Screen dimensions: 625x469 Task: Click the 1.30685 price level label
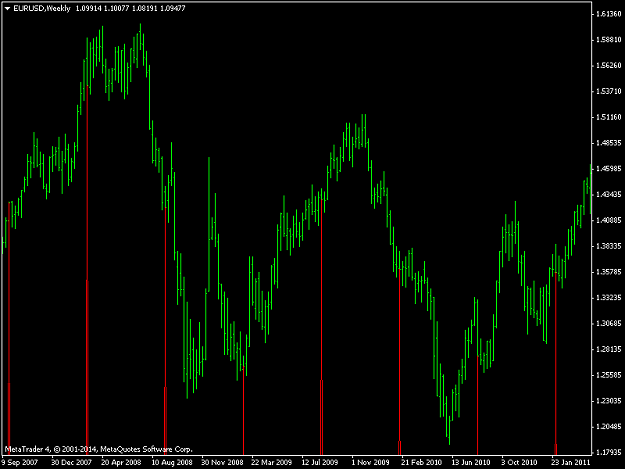609,324
